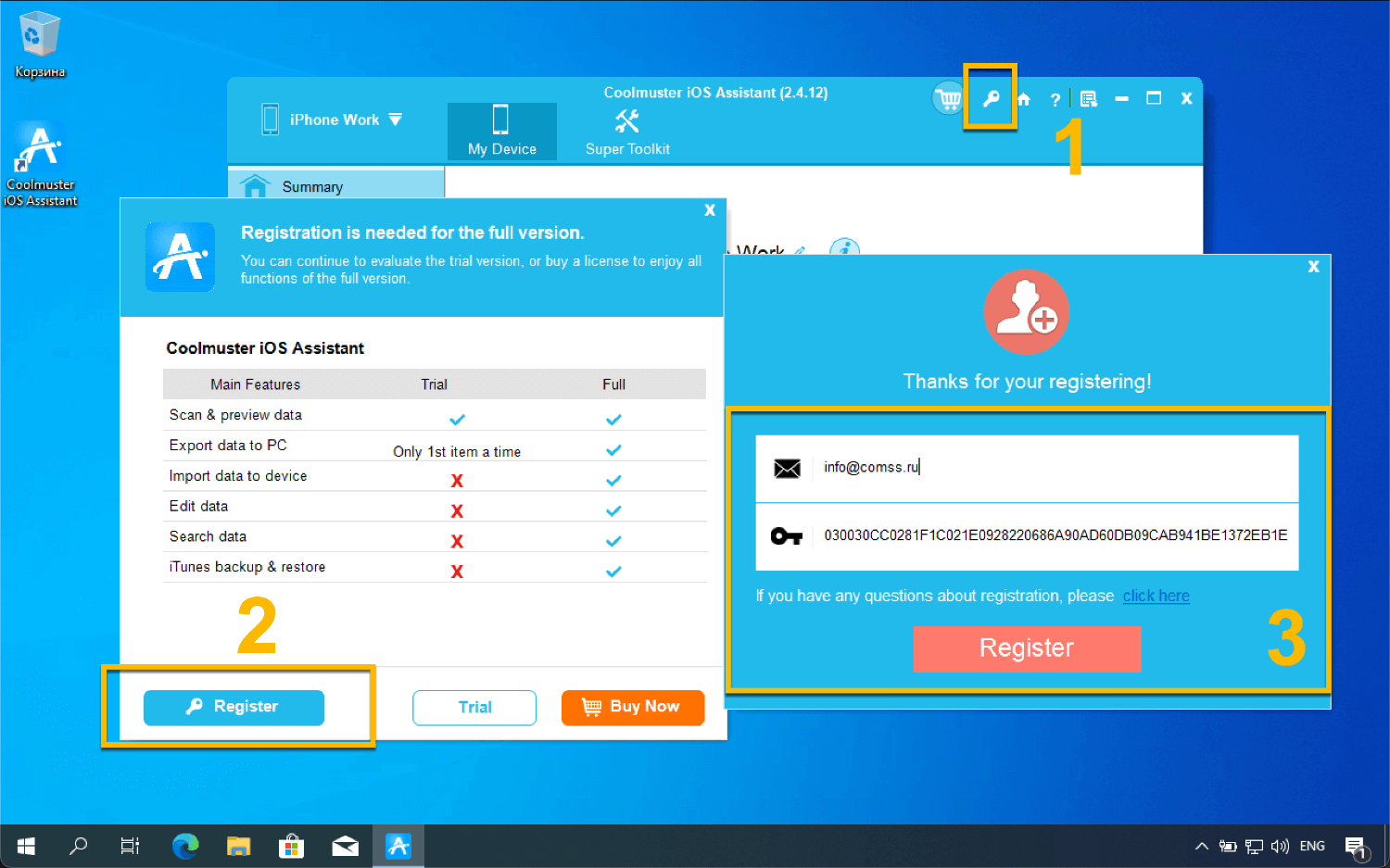1390x868 pixels.
Task: Submit with the red Register button
Action: pos(1027,648)
